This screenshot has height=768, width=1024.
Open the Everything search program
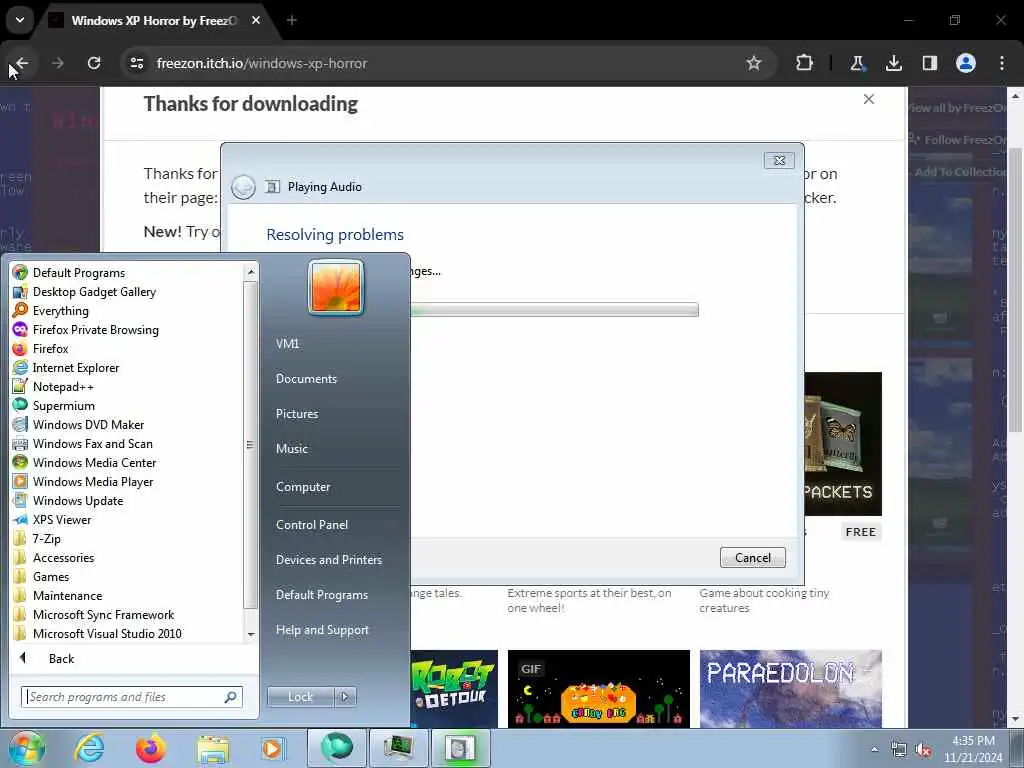point(60,310)
